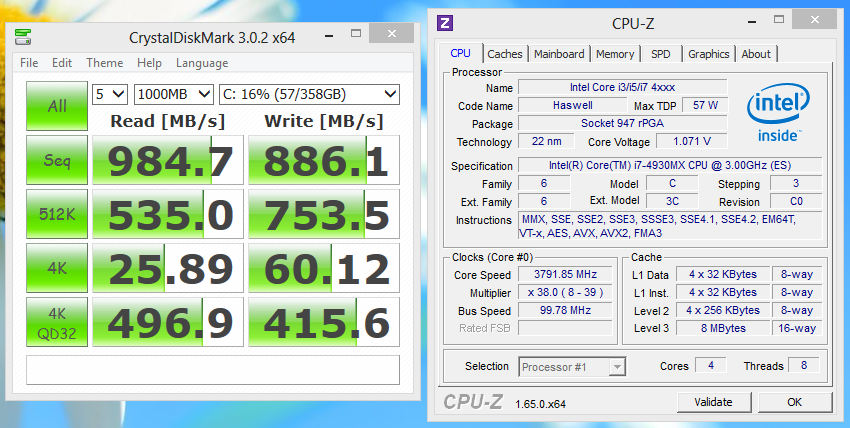
Task: Click the 4K write result 60.12
Action: pyautogui.click(x=324, y=268)
